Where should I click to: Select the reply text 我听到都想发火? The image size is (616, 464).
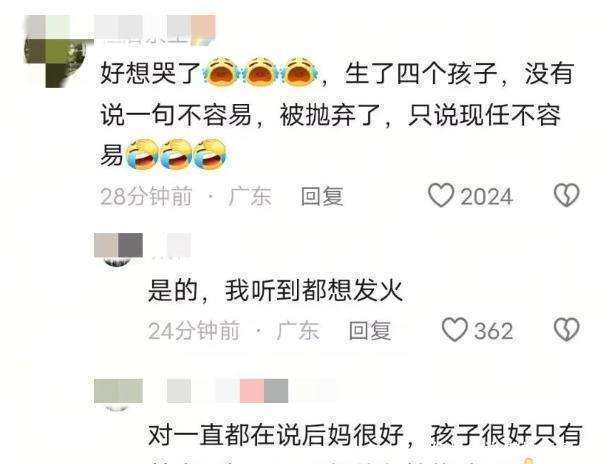pyautogui.click(x=314, y=291)
